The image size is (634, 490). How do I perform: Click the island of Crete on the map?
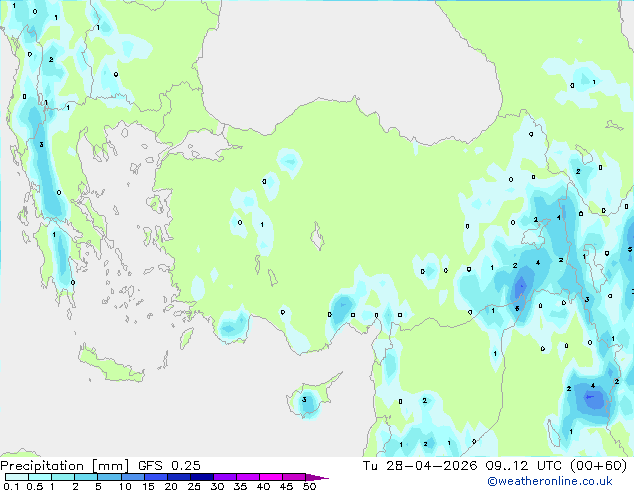[111, 365]
